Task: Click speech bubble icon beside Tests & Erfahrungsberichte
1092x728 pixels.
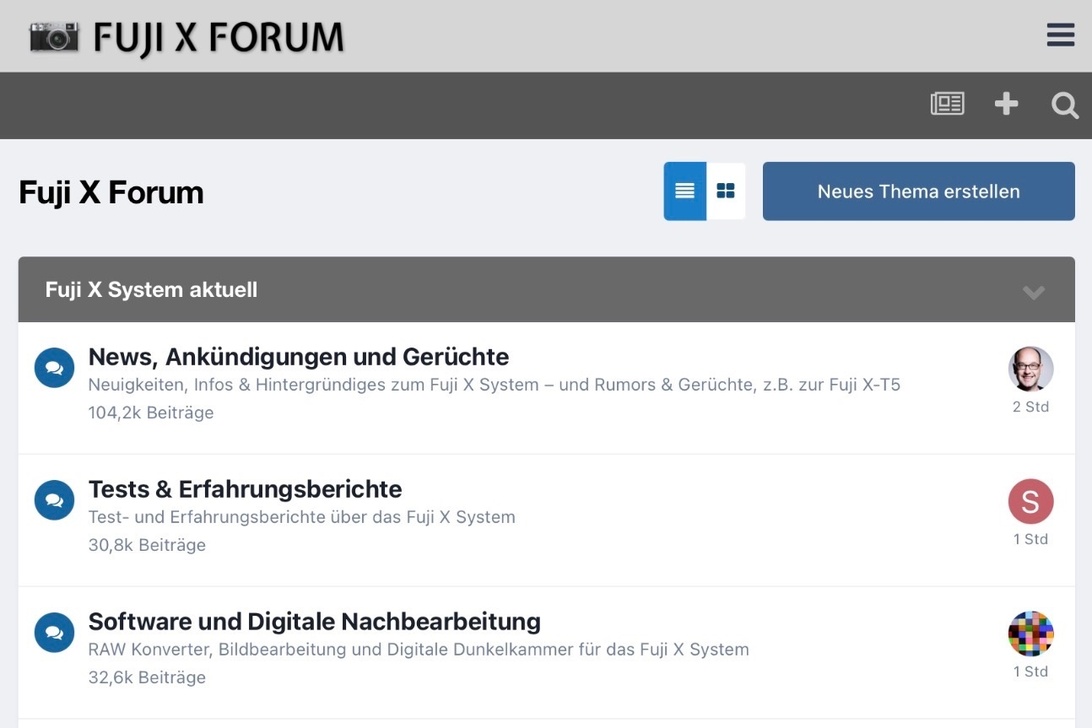Action: [x=54, y=500]
